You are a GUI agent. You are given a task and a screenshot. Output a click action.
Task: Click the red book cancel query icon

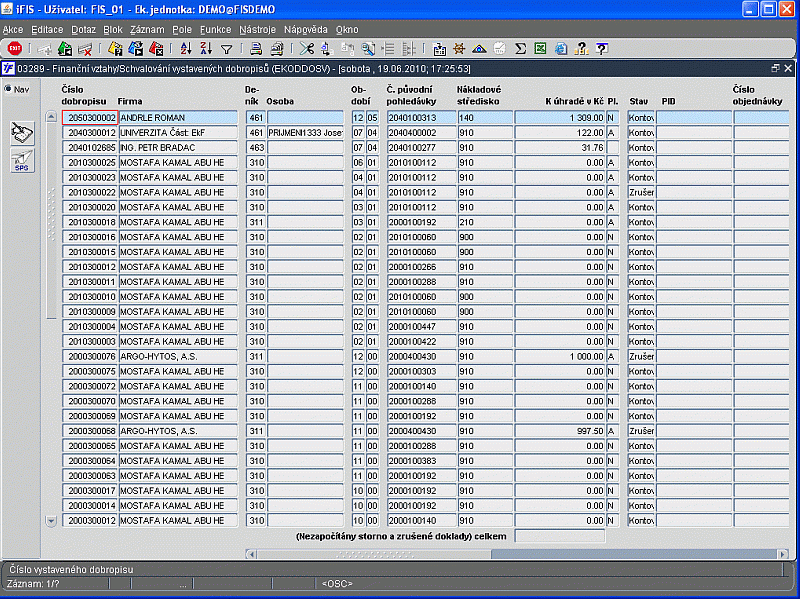point(156,48)
